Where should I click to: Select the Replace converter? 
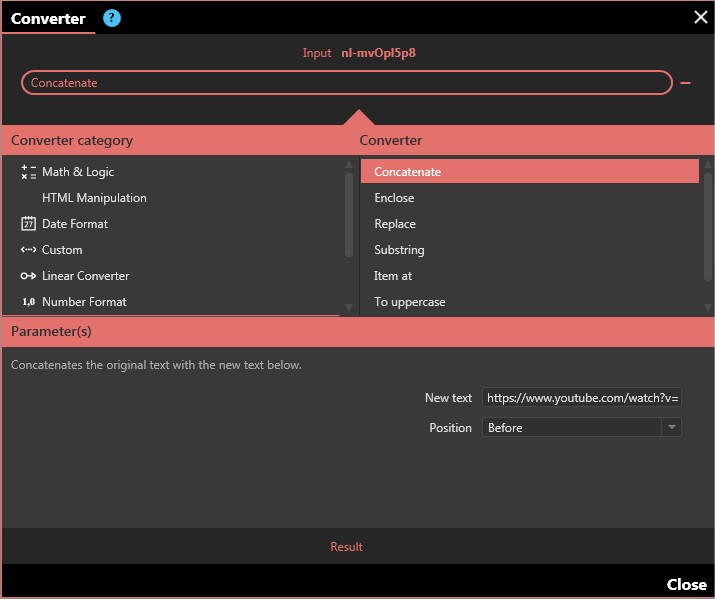pos(395,224)
